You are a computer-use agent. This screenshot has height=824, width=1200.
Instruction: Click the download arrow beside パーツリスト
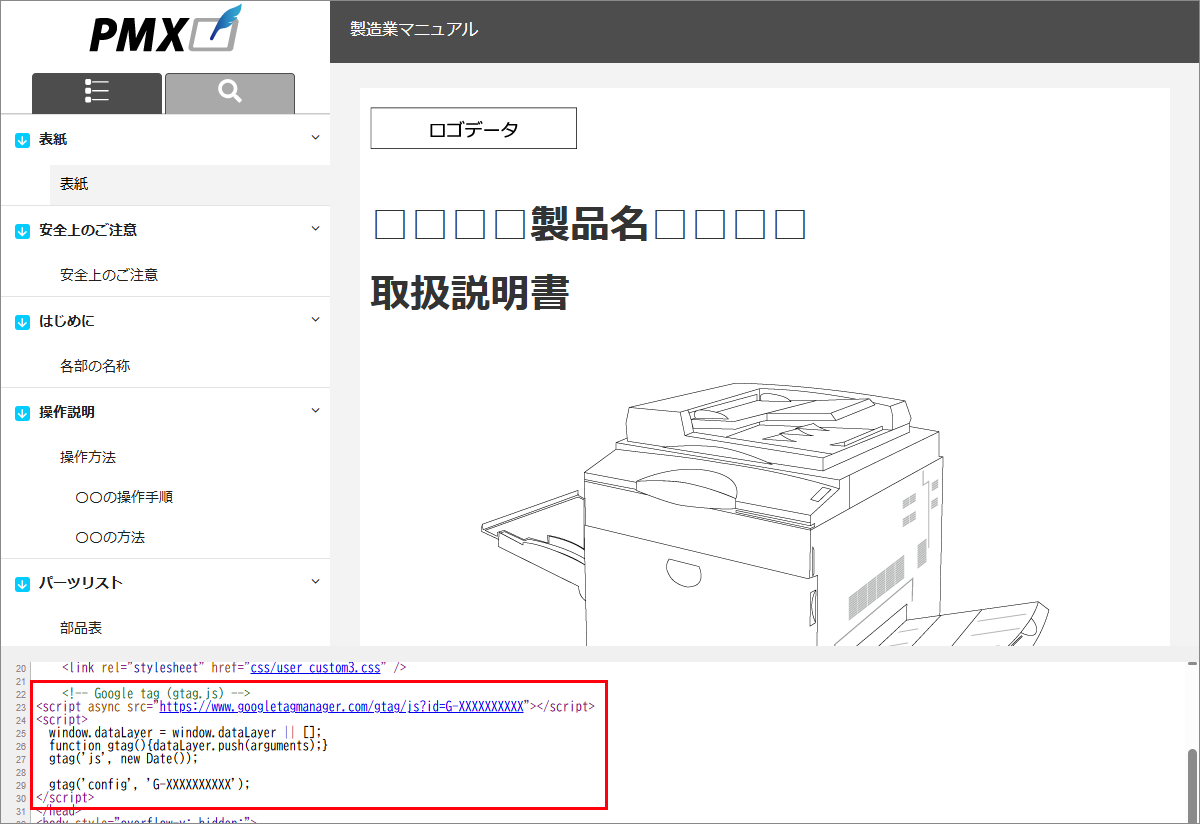pos(20,582)
